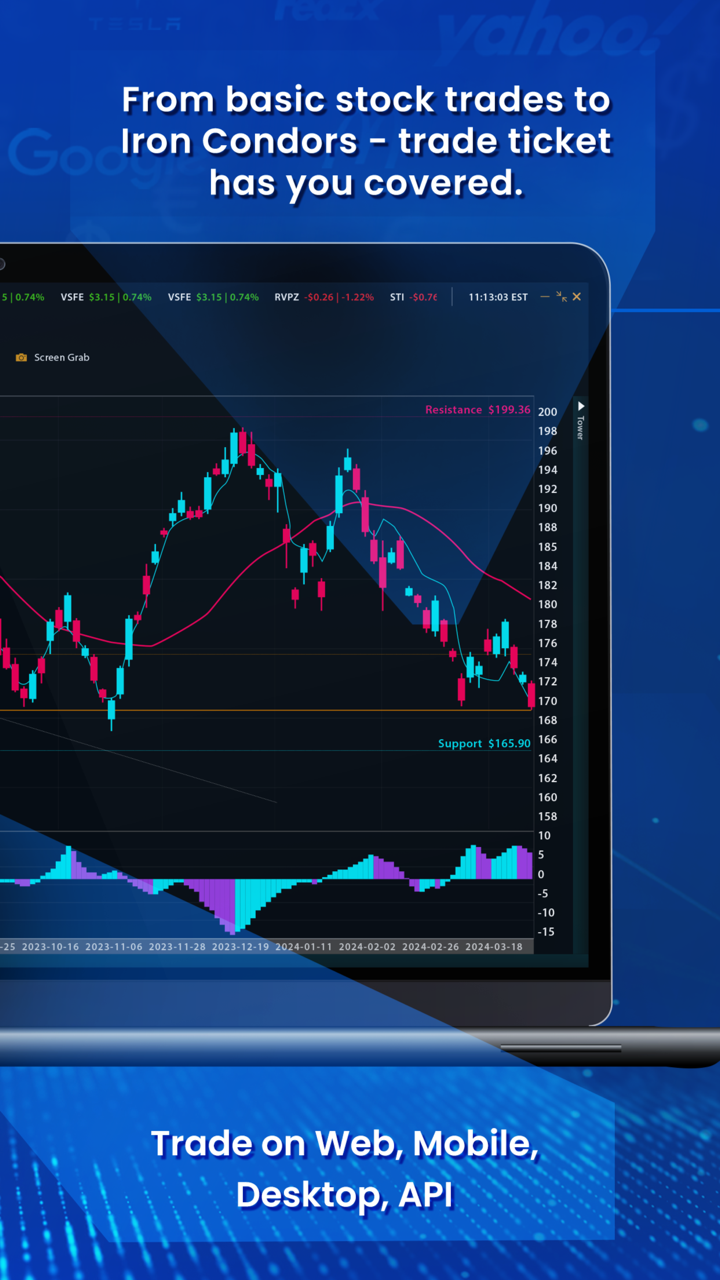Click the 2023-11-06 date on time axis
The image size is (720, 1280).
click(x=113, y=946)
